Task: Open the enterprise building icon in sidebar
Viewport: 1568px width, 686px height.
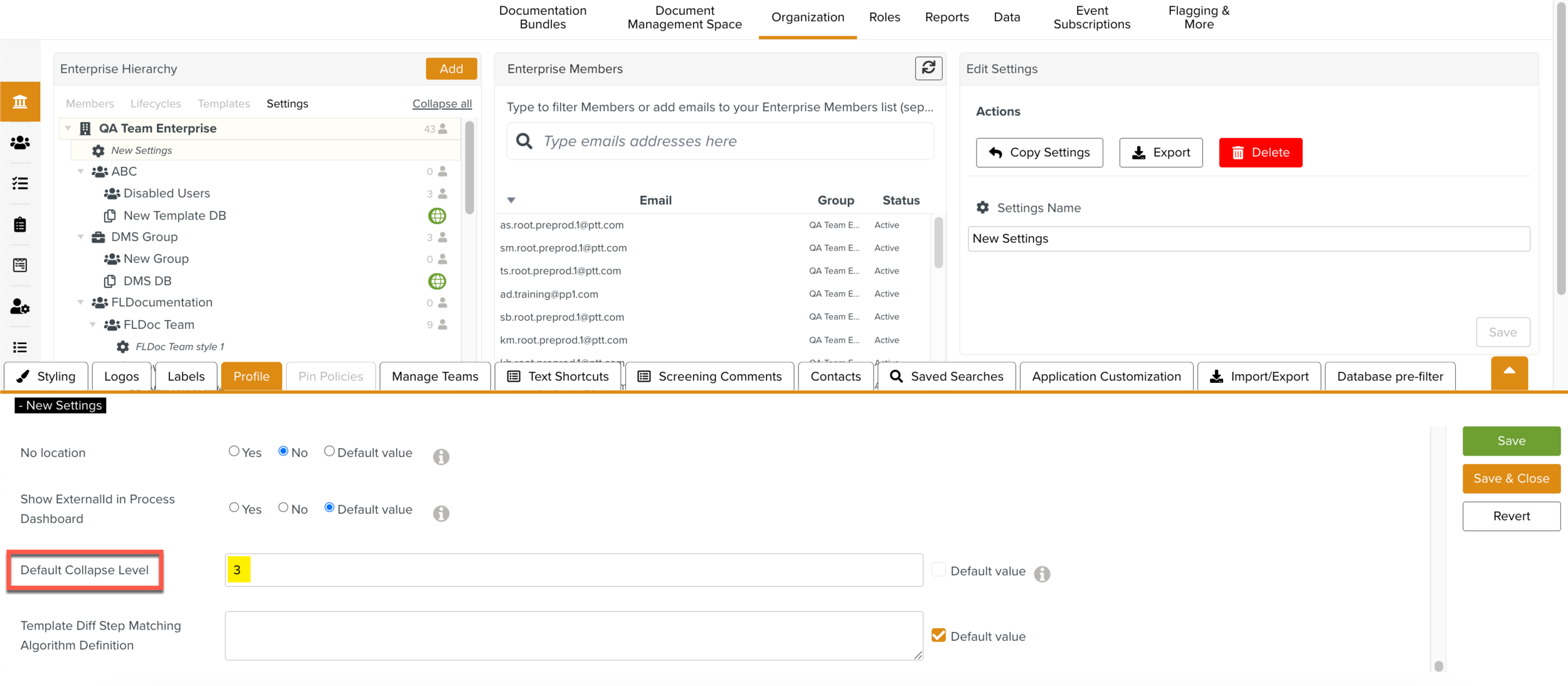Action: [20, 101]
